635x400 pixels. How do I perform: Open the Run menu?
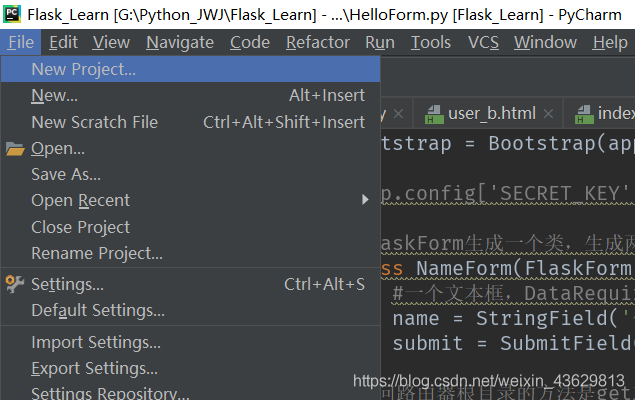click(380, 42)
